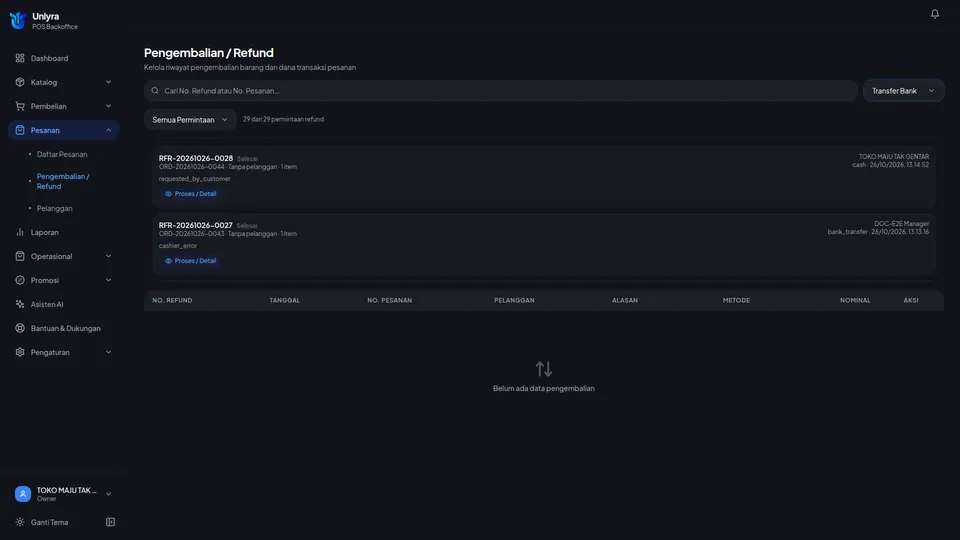Expand the Pengaturan chevron
The image size is (960, 540).
tap(108, 352)
